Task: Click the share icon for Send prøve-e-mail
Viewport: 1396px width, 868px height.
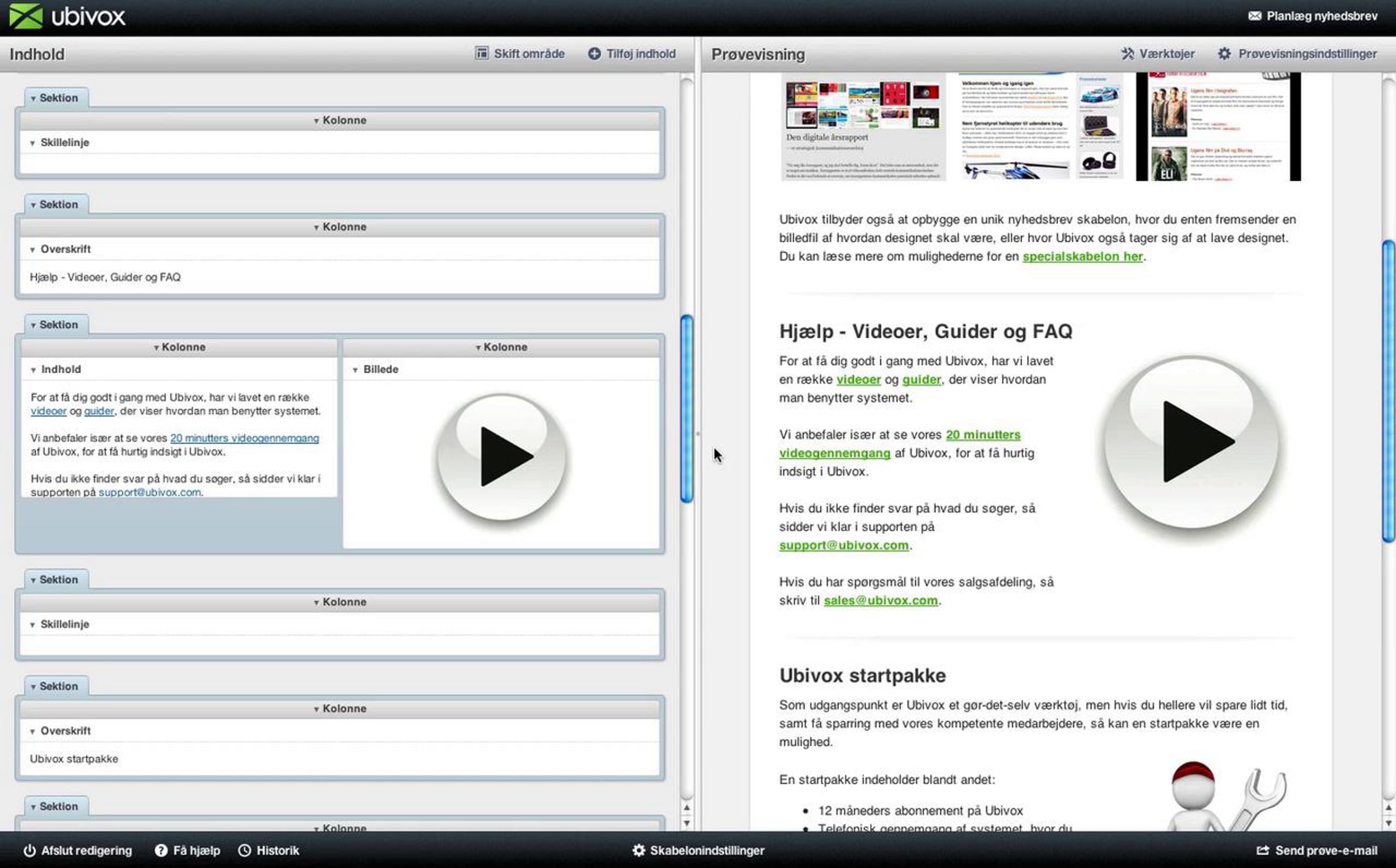Action: [1263, 851]
